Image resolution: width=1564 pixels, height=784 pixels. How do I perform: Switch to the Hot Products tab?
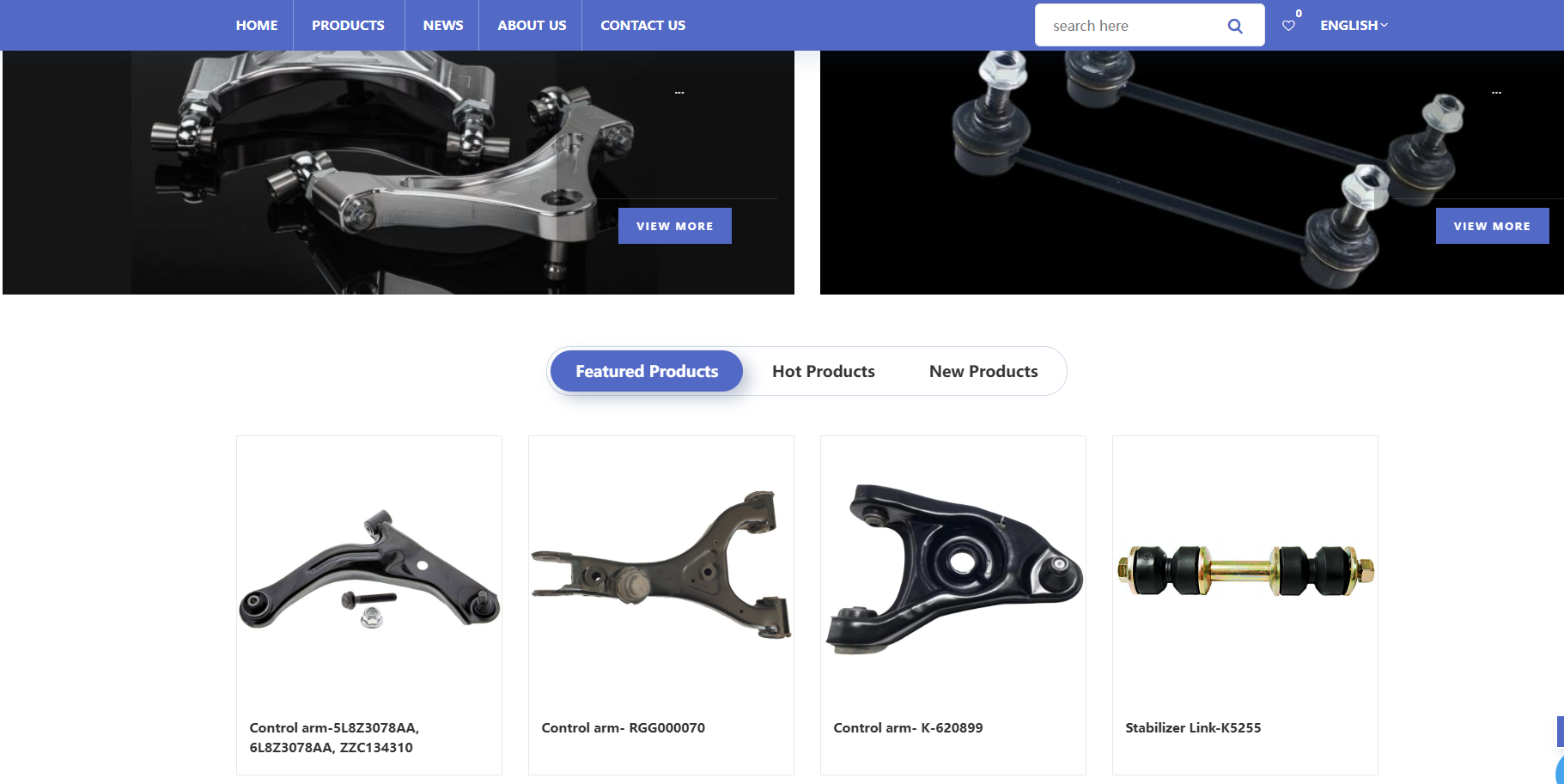point(824,371)
